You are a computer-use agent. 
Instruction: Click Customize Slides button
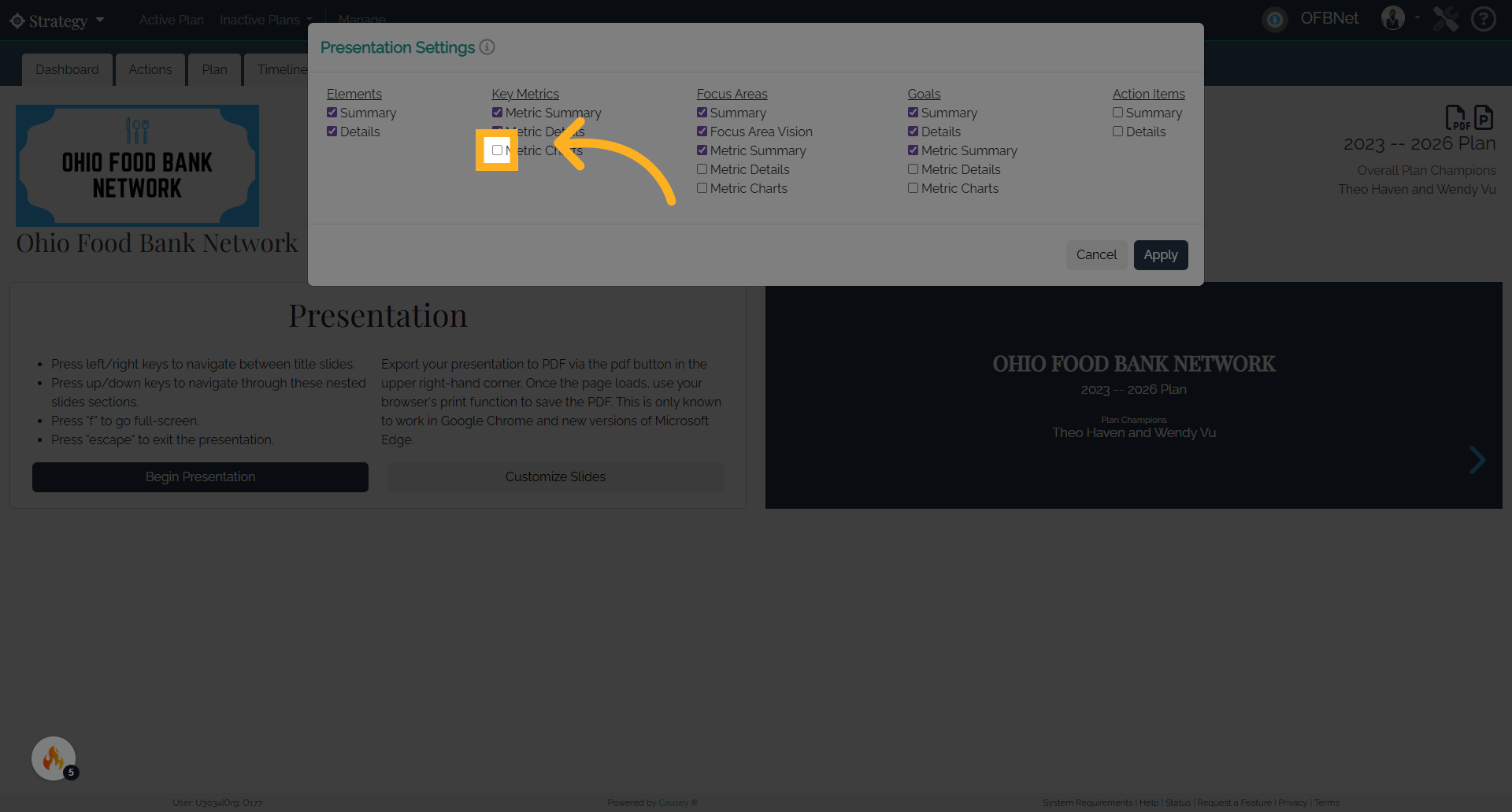point(555,477)
